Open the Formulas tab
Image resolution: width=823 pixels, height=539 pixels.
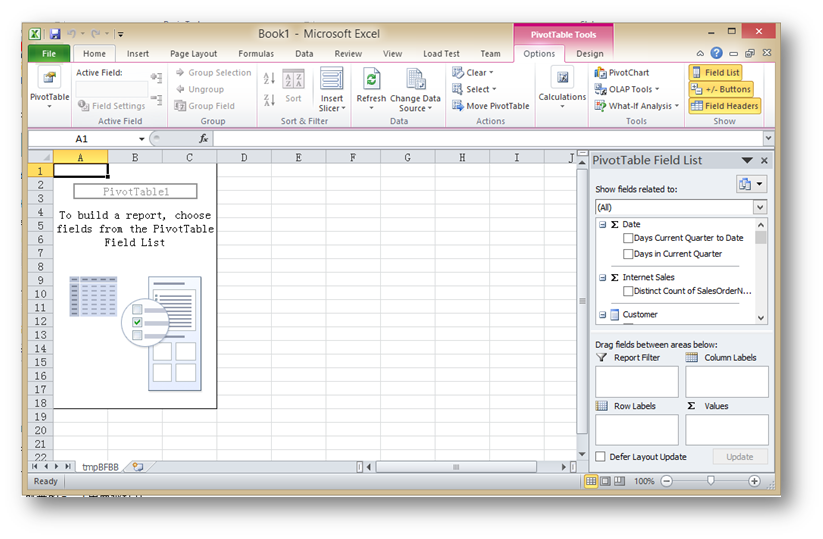pyautogui.click(x=256, y=54)
